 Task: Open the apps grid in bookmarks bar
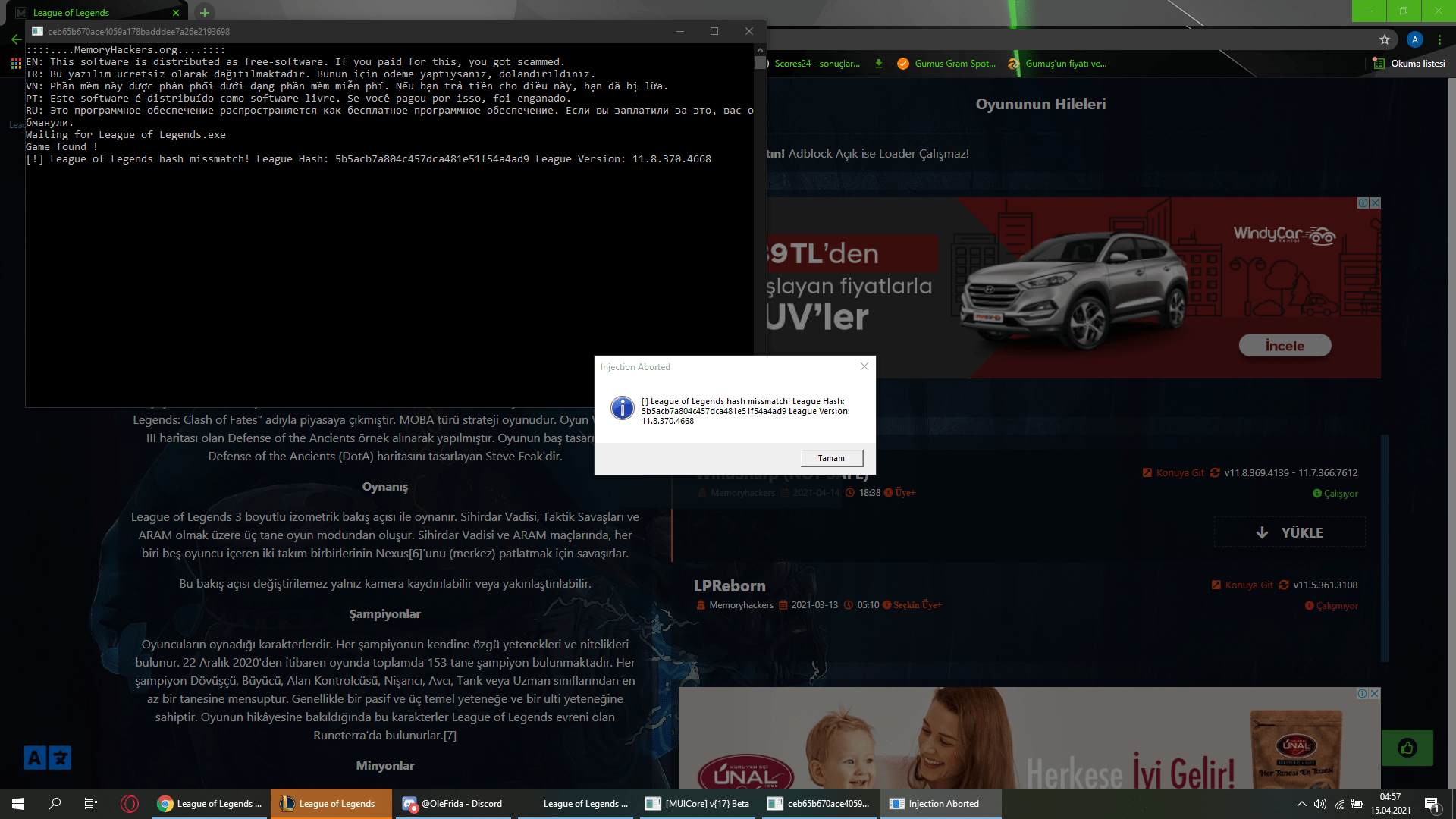coord(16,64)
